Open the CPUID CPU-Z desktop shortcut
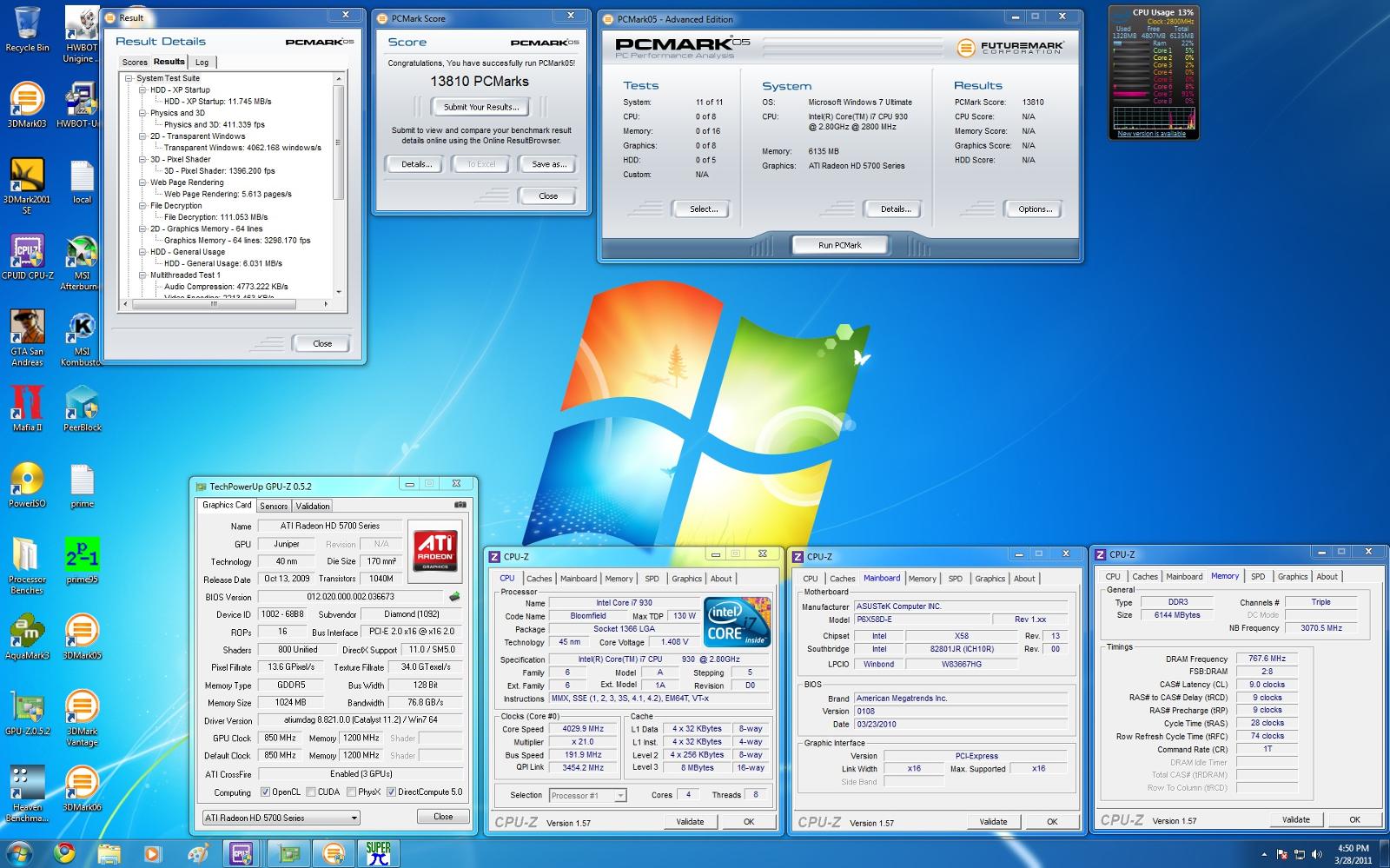 pos(27,257)
